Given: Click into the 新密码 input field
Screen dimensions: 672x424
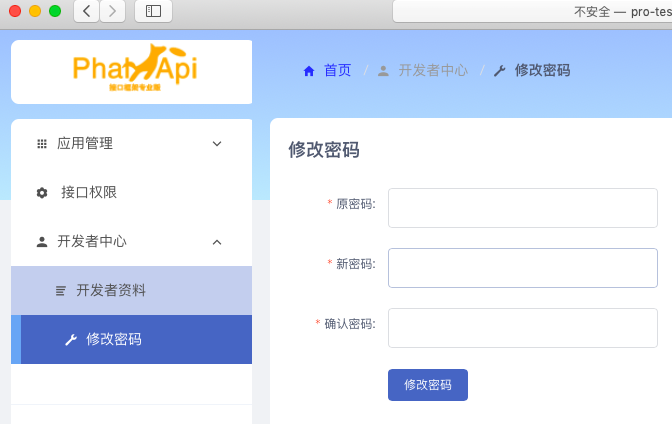Looking at the screenshot, I should point(522,268).
